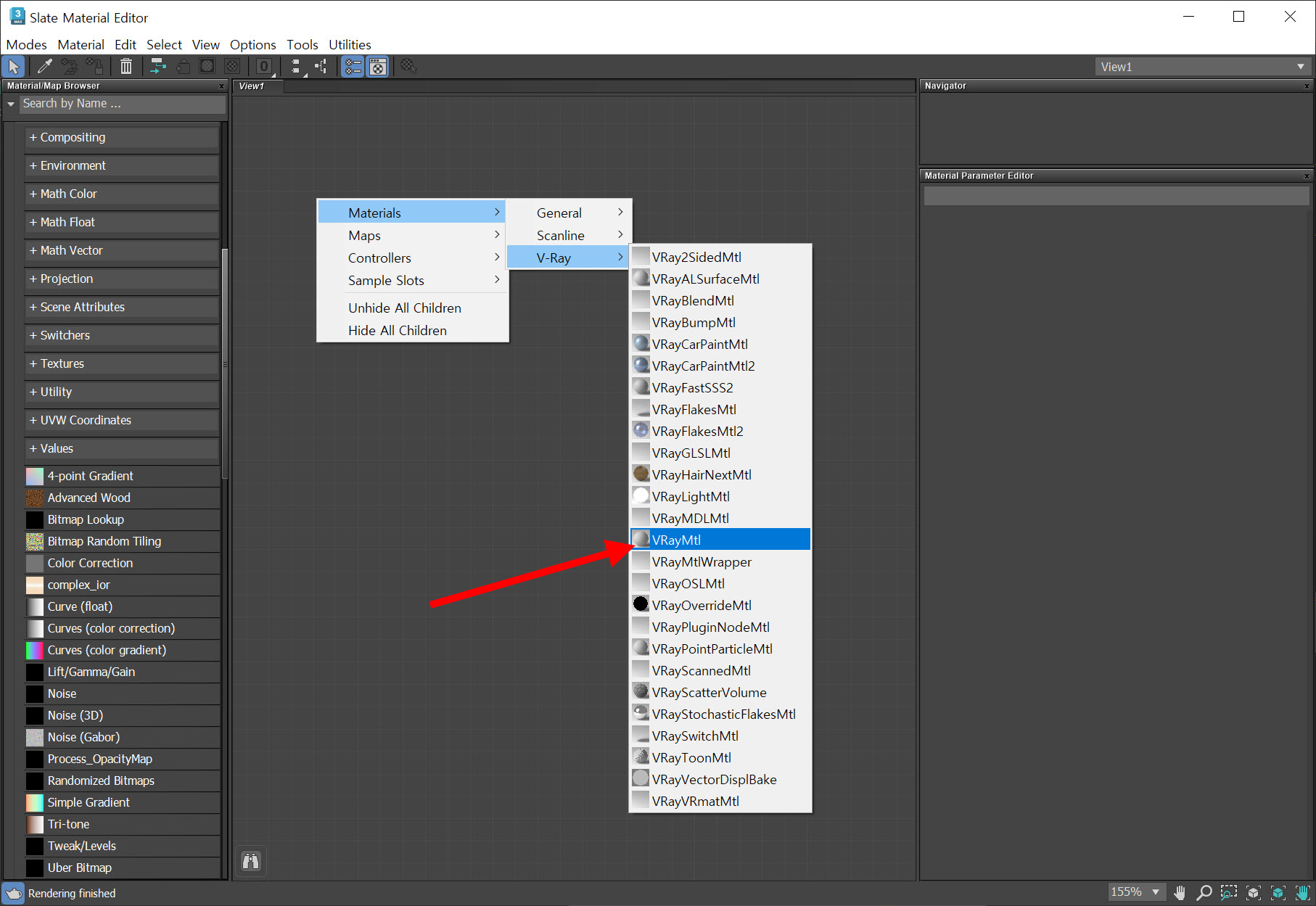
Task: Click the Curves (color gradient) swatch
Action: click(x=35, y=651)
